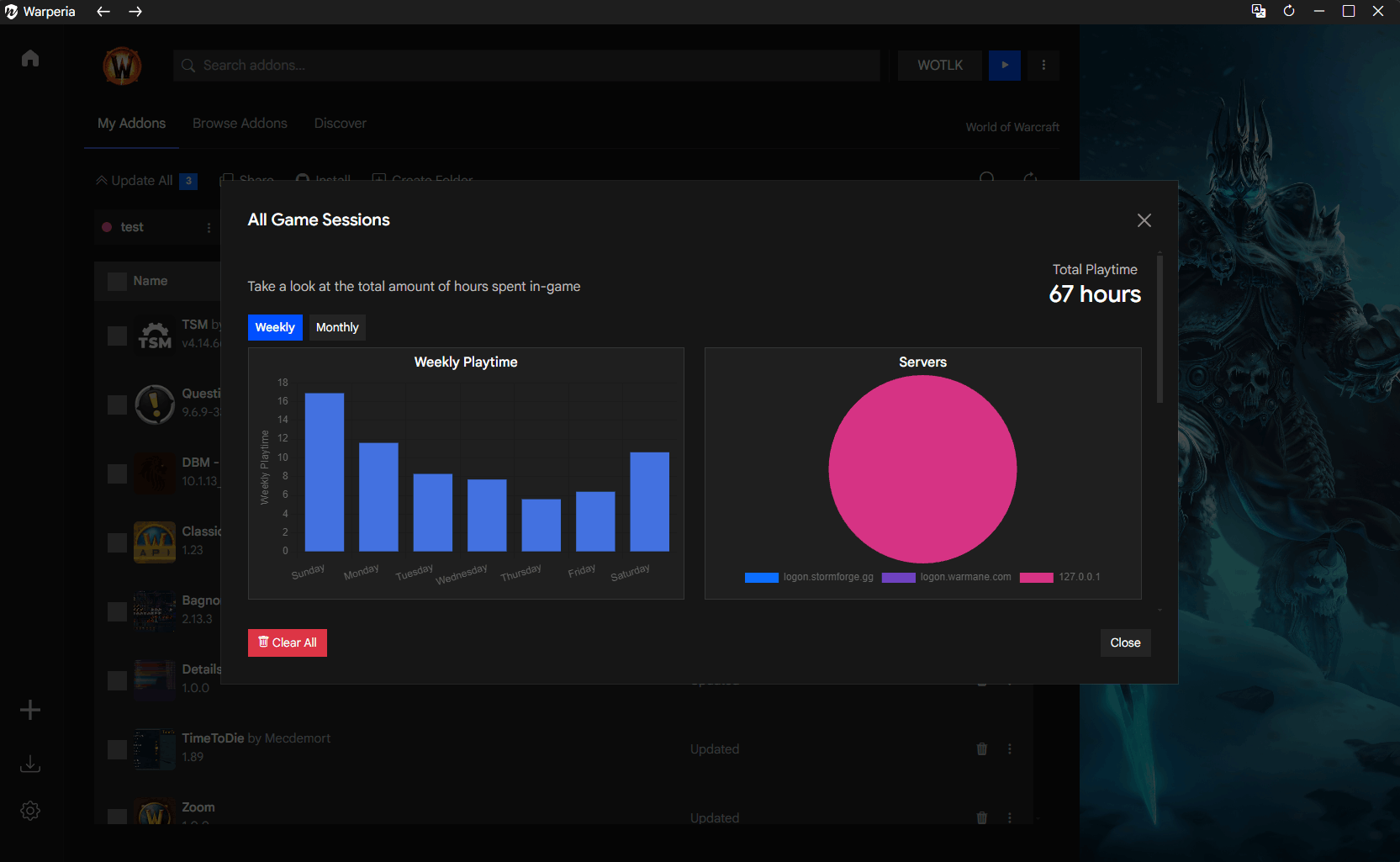This screenshot has width=1400, height=862.
Task: Check the Classic API addon checkbox
Action: pyautogui.click(x=117, y=543)
